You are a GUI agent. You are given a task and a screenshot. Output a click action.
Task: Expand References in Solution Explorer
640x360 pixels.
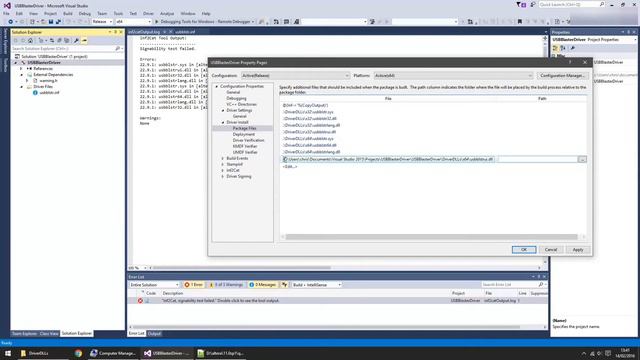point(22,69)
